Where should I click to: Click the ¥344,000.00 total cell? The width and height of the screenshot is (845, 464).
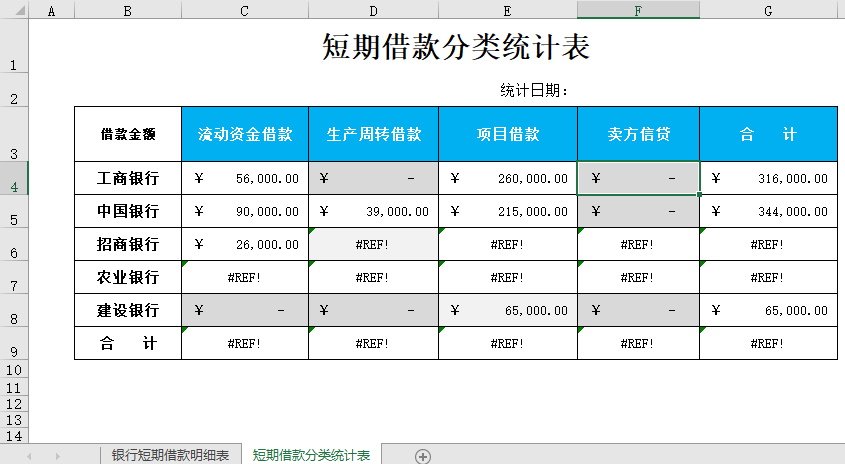tap(768, 212)
